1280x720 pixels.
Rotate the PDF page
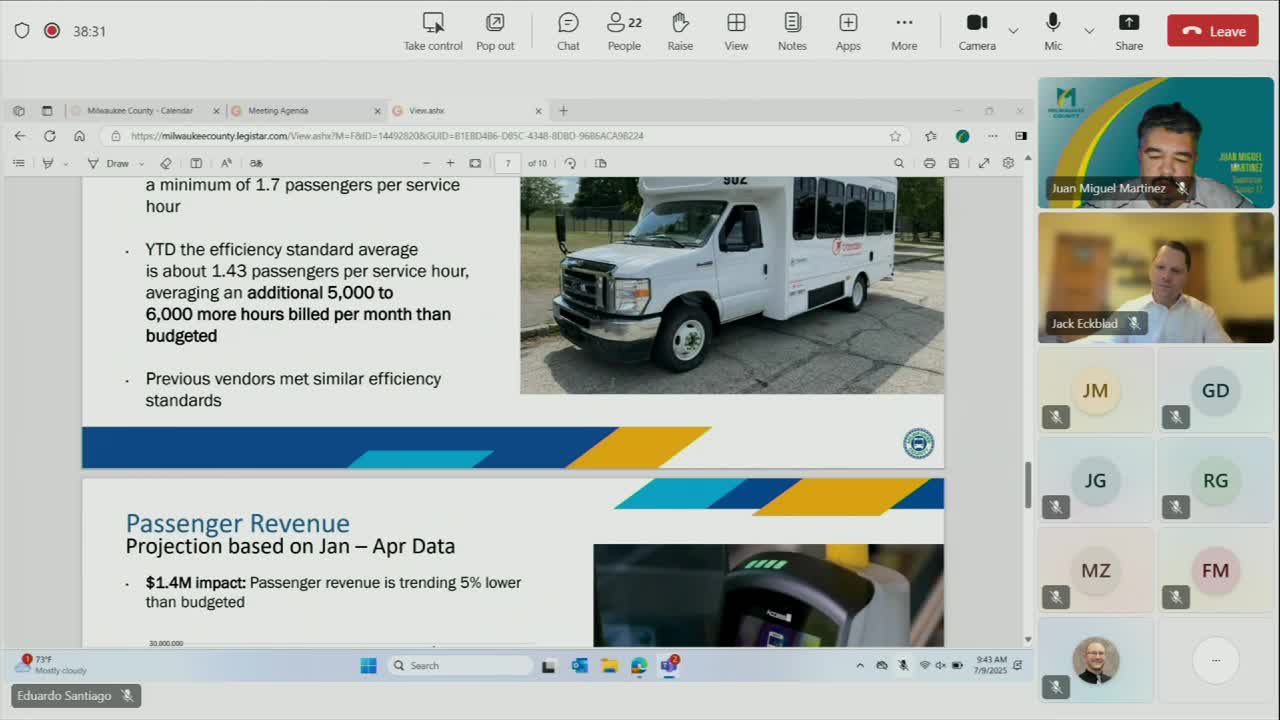[x=570, y=163]
